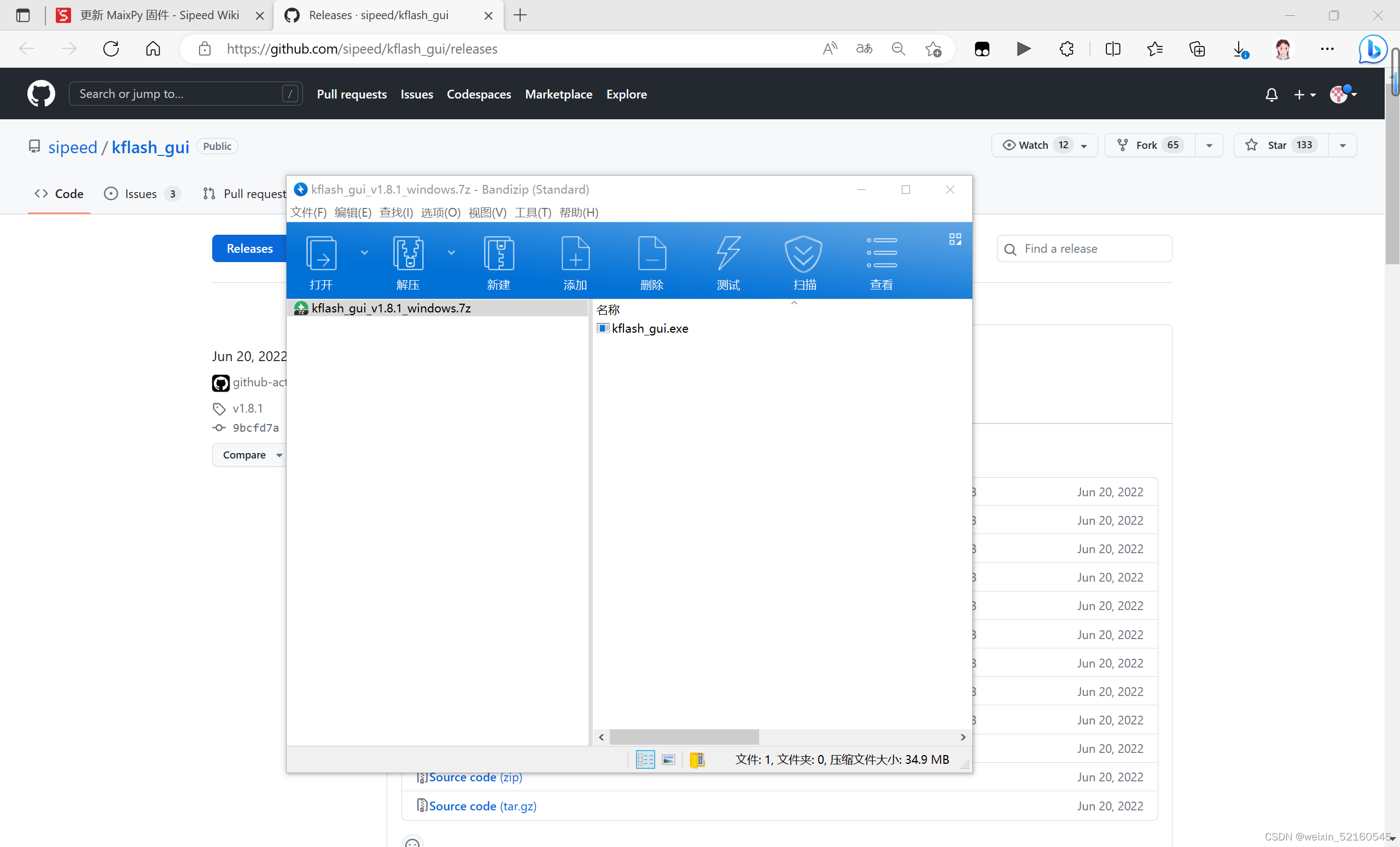This screenshot has width=1400, height=847.
Task: Click the Bandizip Extract (解压) toolbar icon
Action: [408, 254]
